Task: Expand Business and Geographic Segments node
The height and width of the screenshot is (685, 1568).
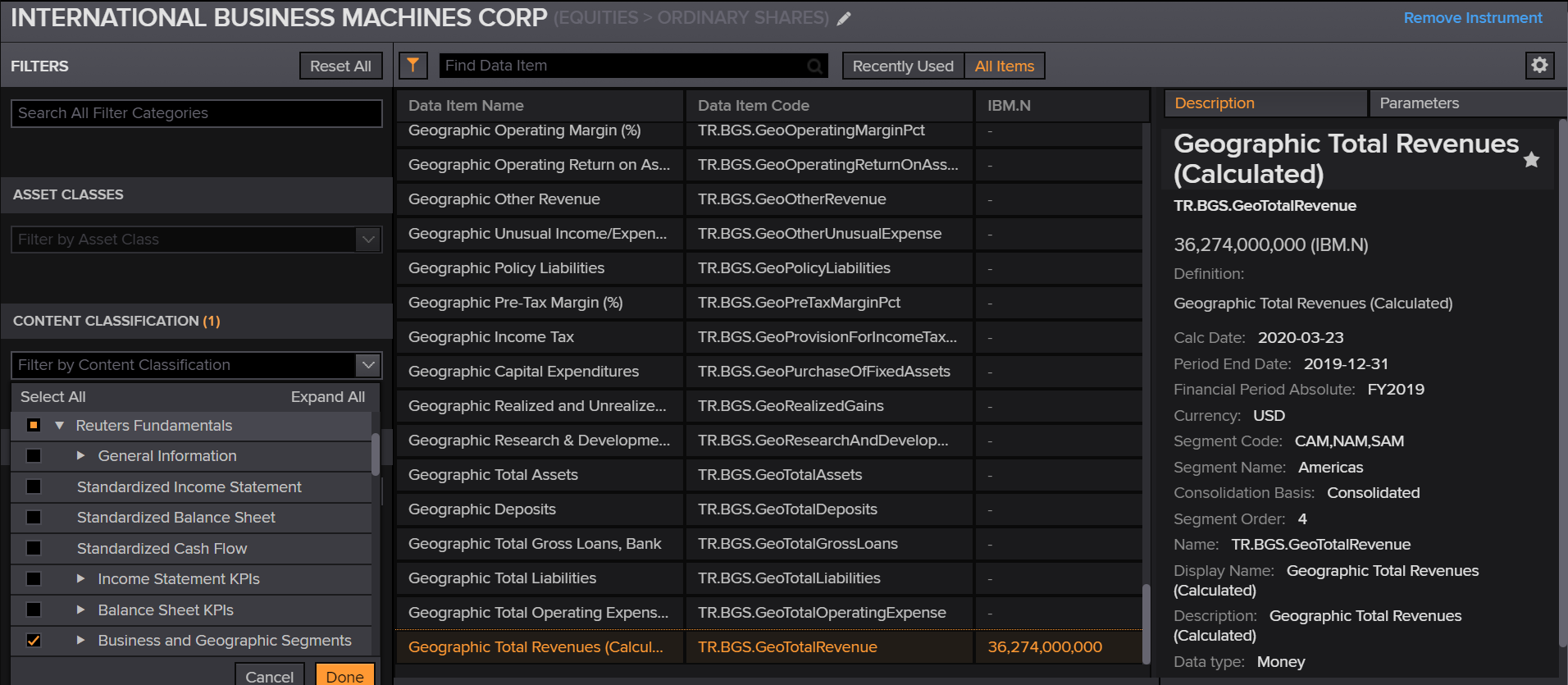Action: (80, 640)
